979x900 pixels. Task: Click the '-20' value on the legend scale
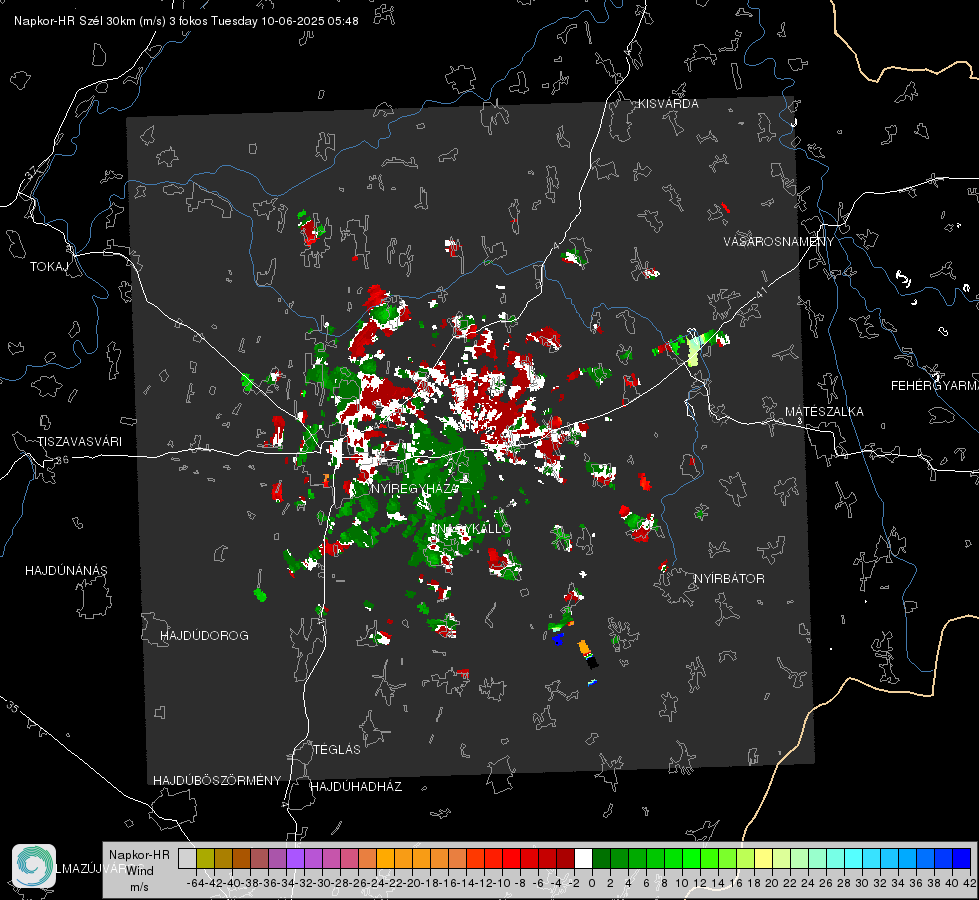412,883
